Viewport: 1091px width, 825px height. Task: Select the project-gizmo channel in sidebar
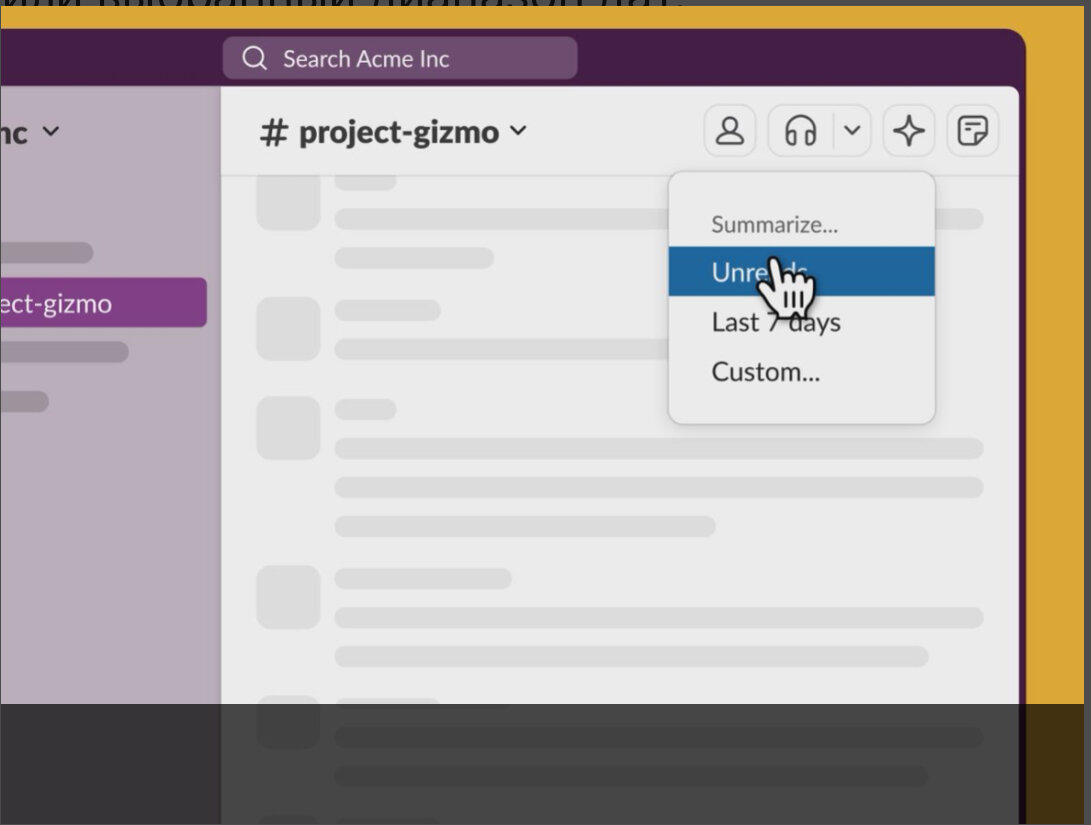[x=103, y=303]
